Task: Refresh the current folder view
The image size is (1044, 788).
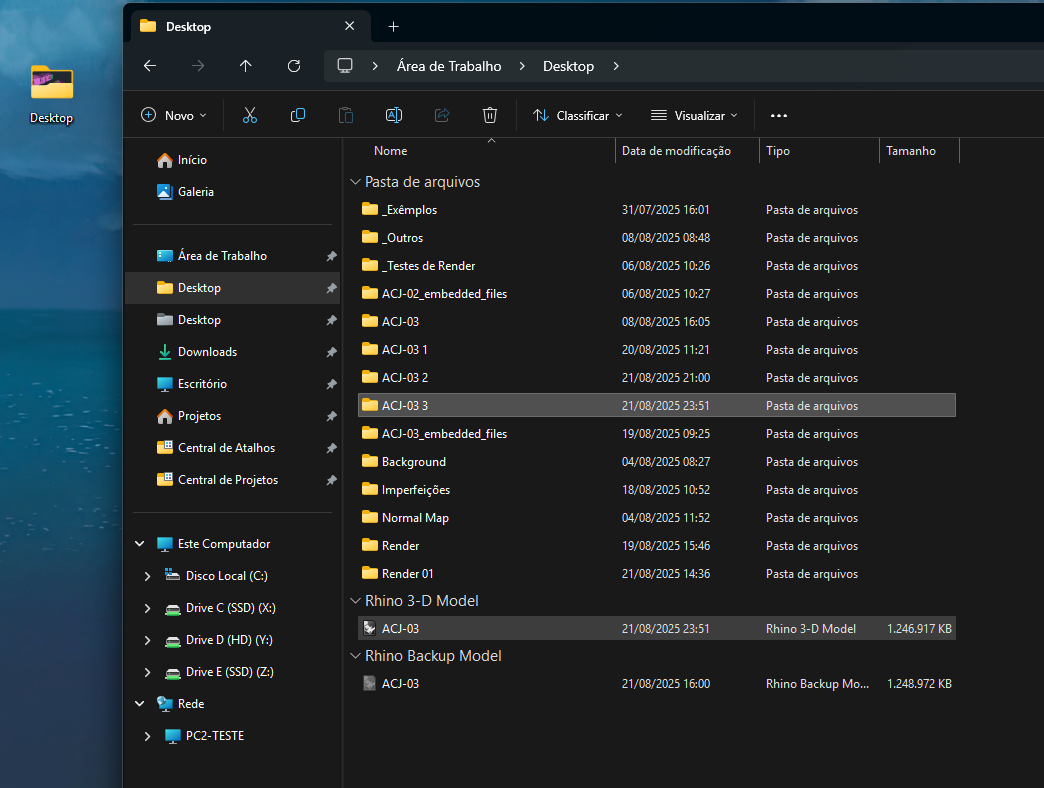Action: (x=294, y=66)
